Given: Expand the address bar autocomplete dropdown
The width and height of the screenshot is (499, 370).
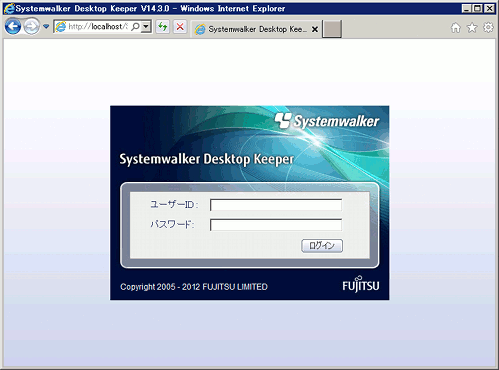Looking at the screenshot, I should (146, 26).
